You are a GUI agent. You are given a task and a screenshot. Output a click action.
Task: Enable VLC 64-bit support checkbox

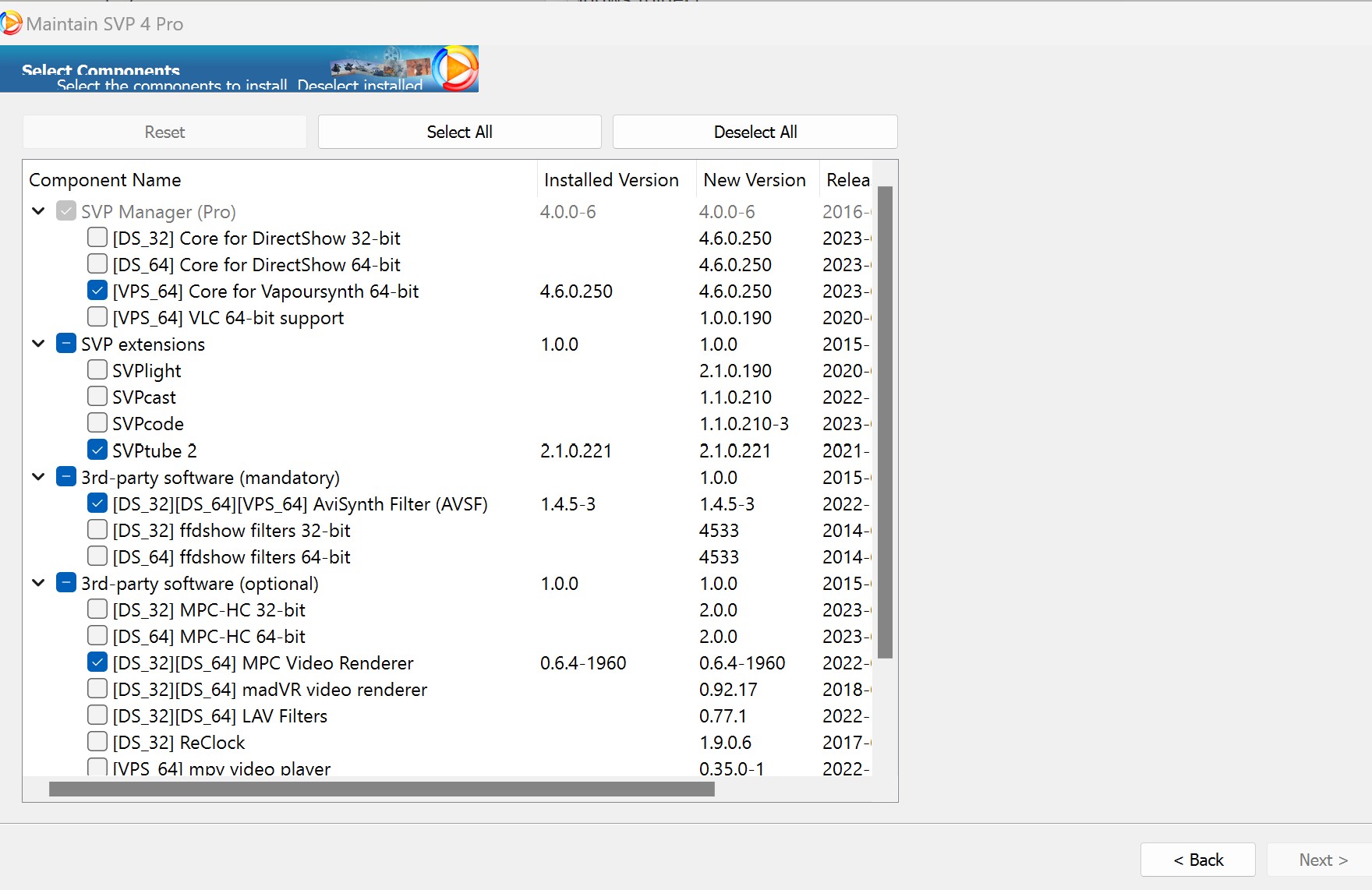(97, 317)
